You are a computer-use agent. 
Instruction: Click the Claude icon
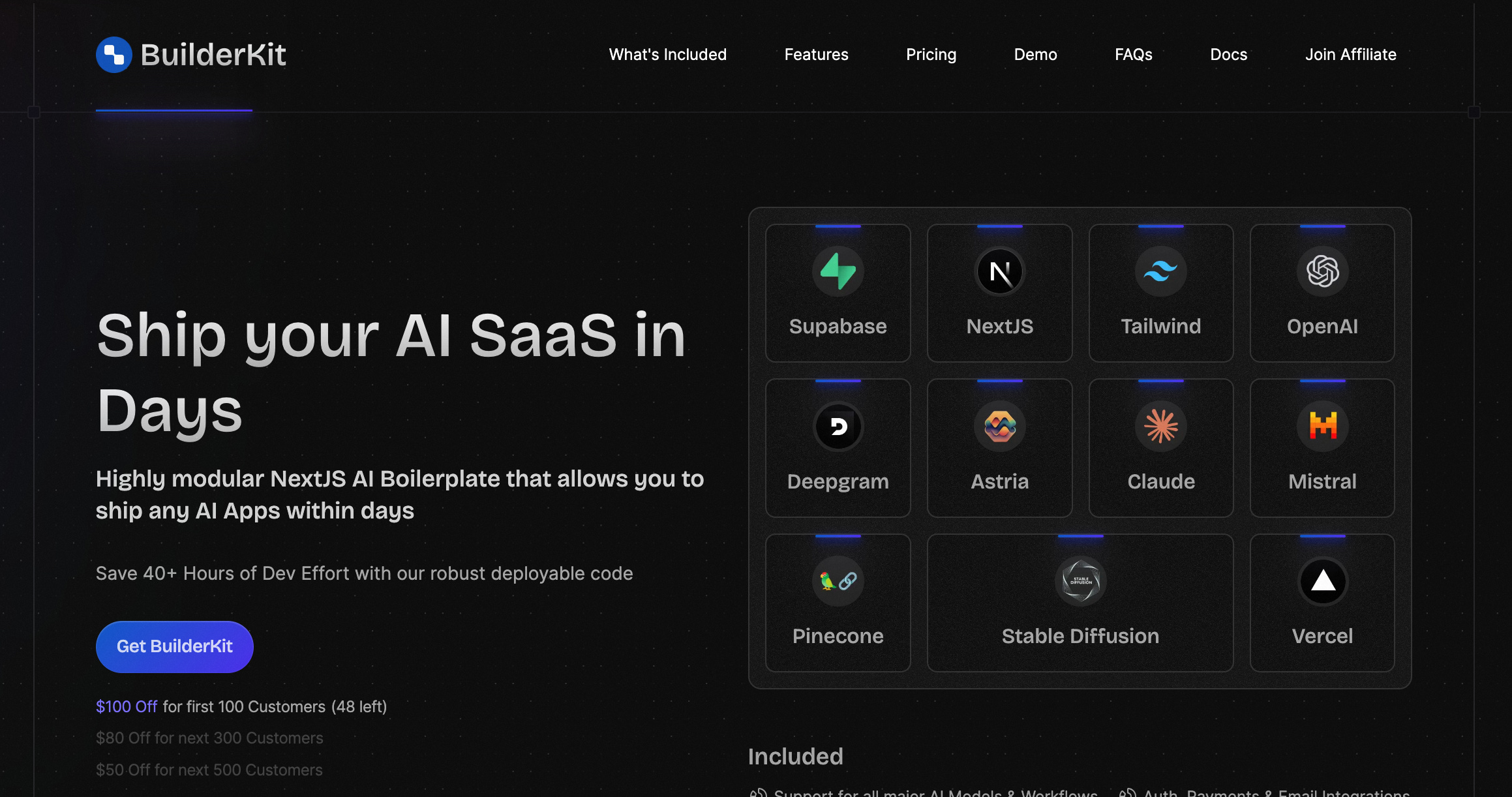pyautogui.click(x=1161, y=426)
